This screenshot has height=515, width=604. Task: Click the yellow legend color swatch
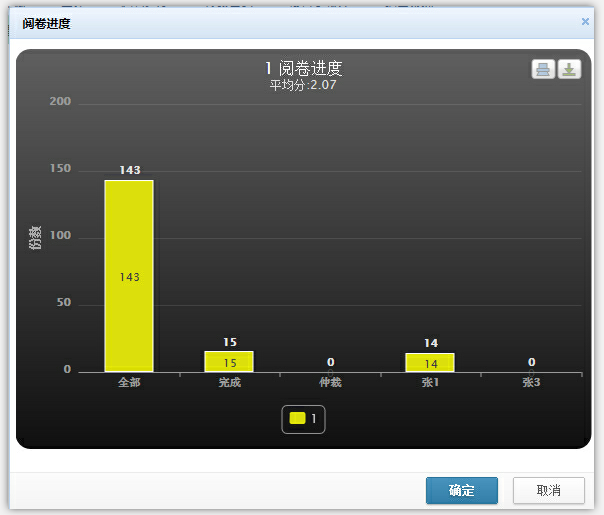point(297,418)
